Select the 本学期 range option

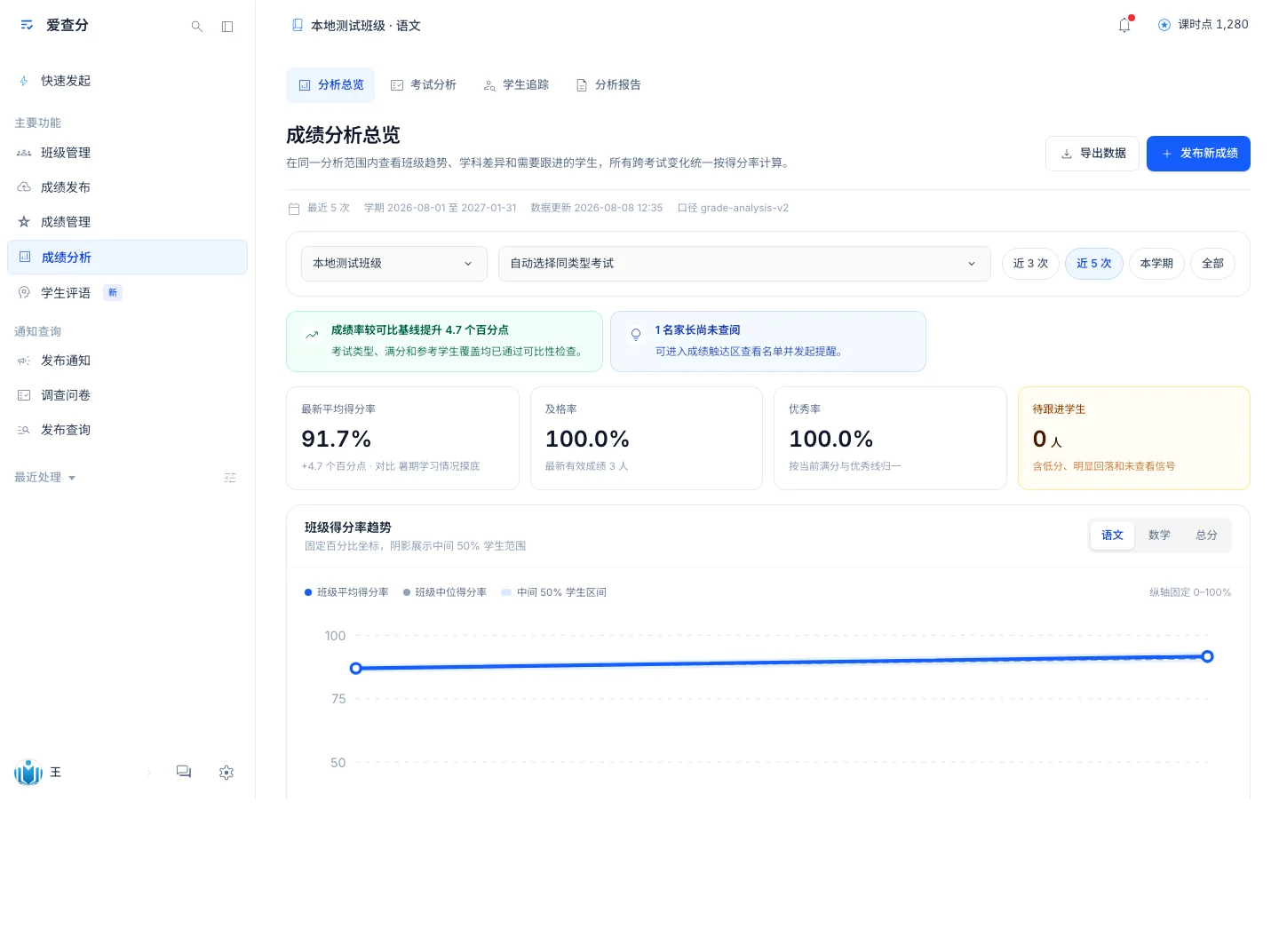(x=1156, y=264)
